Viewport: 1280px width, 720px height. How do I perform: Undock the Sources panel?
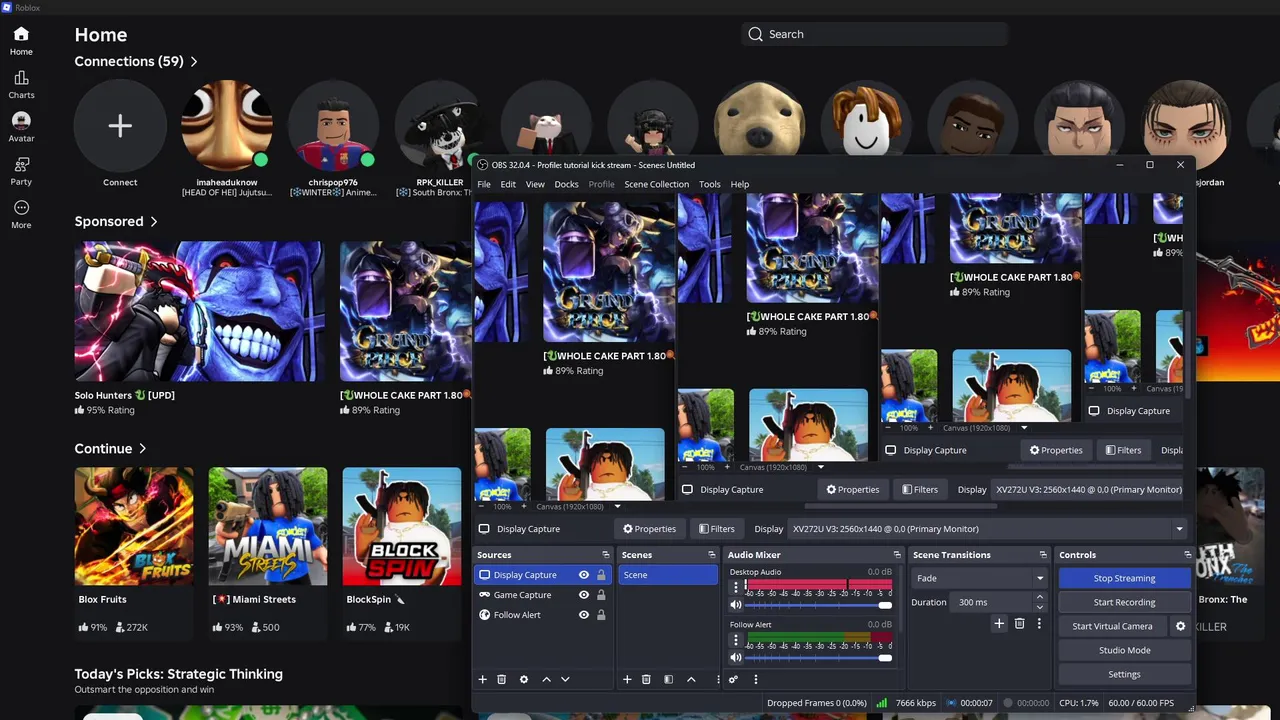tap(605, 554)
